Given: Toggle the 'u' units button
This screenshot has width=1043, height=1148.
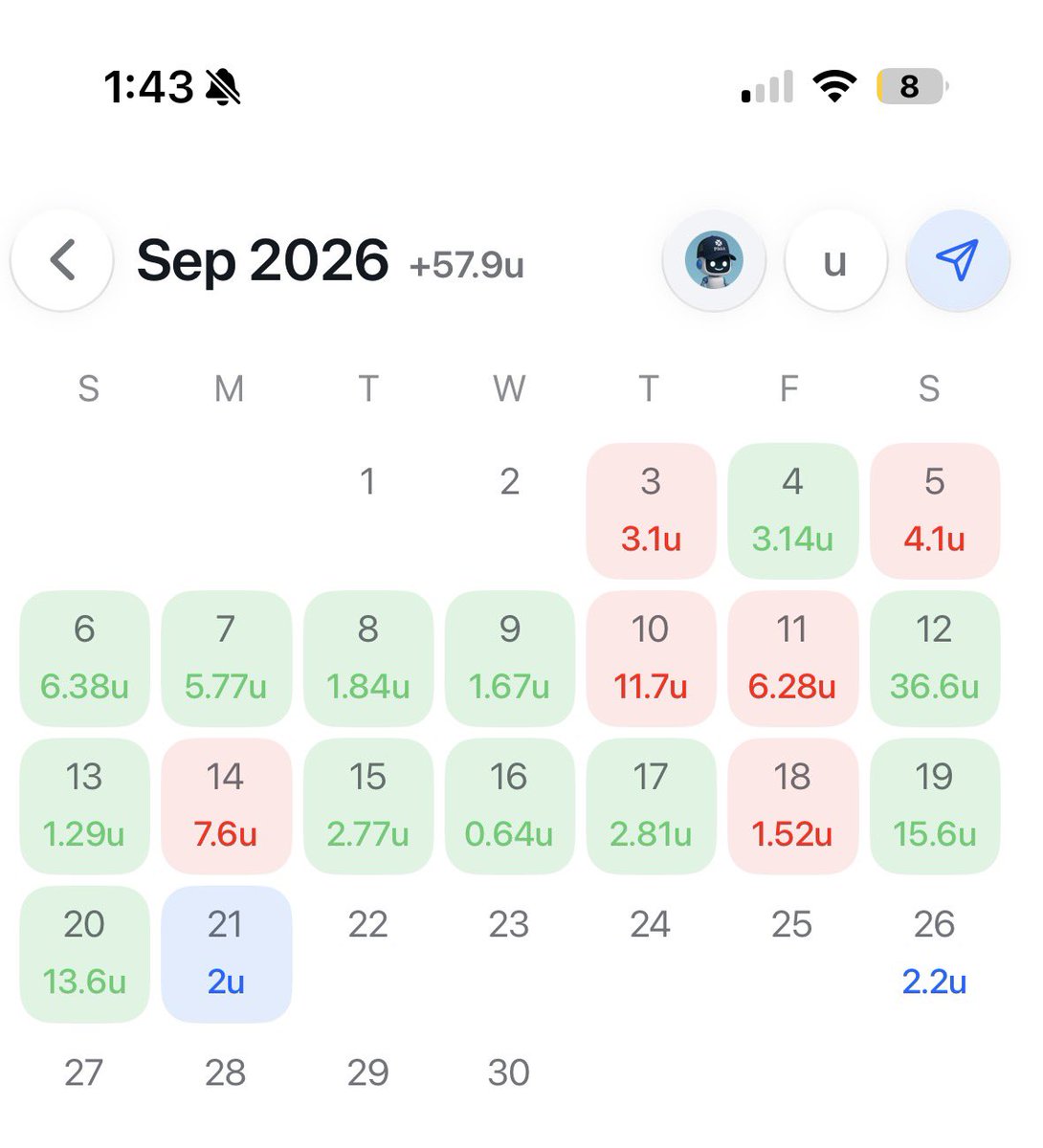Looking at the screenshot, I should point(835,260).
